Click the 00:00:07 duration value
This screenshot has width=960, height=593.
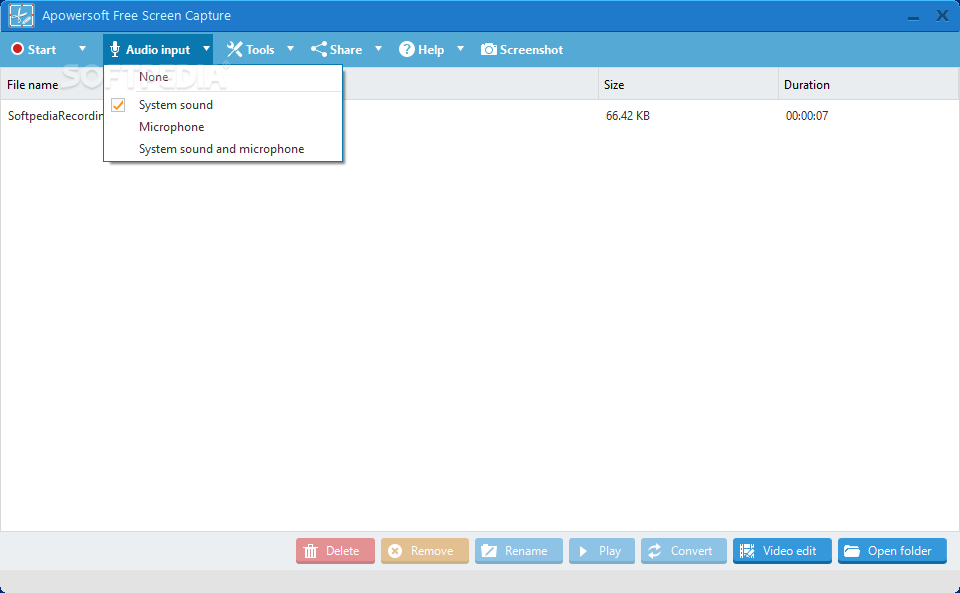point(807,116)
